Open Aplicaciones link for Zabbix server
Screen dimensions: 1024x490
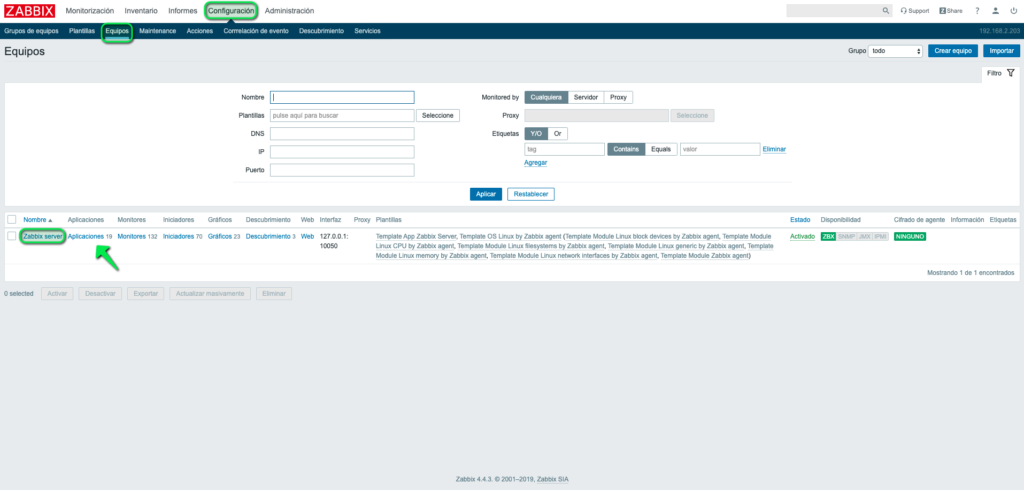point(86,236)
